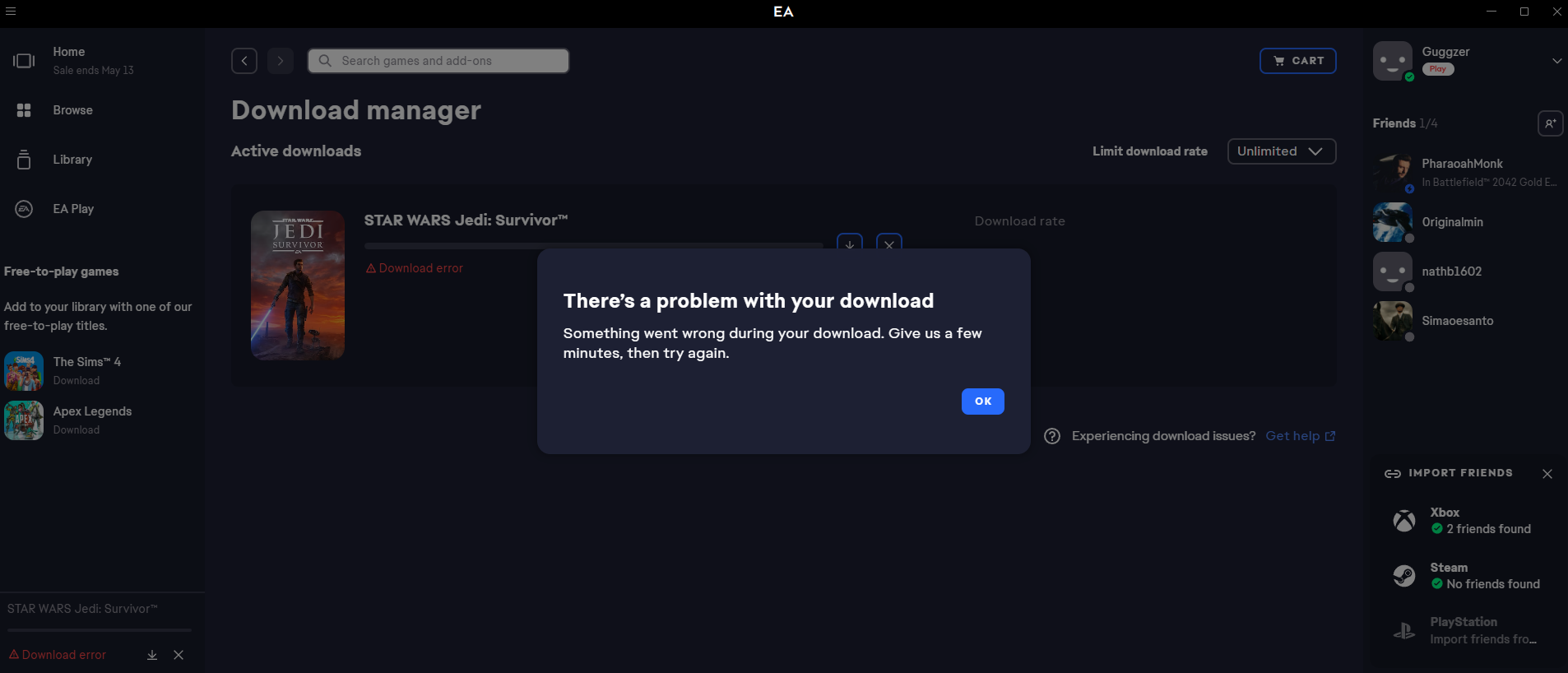Open the Cart
The image size is (1568, 673).
click(x=1298, y=61)
